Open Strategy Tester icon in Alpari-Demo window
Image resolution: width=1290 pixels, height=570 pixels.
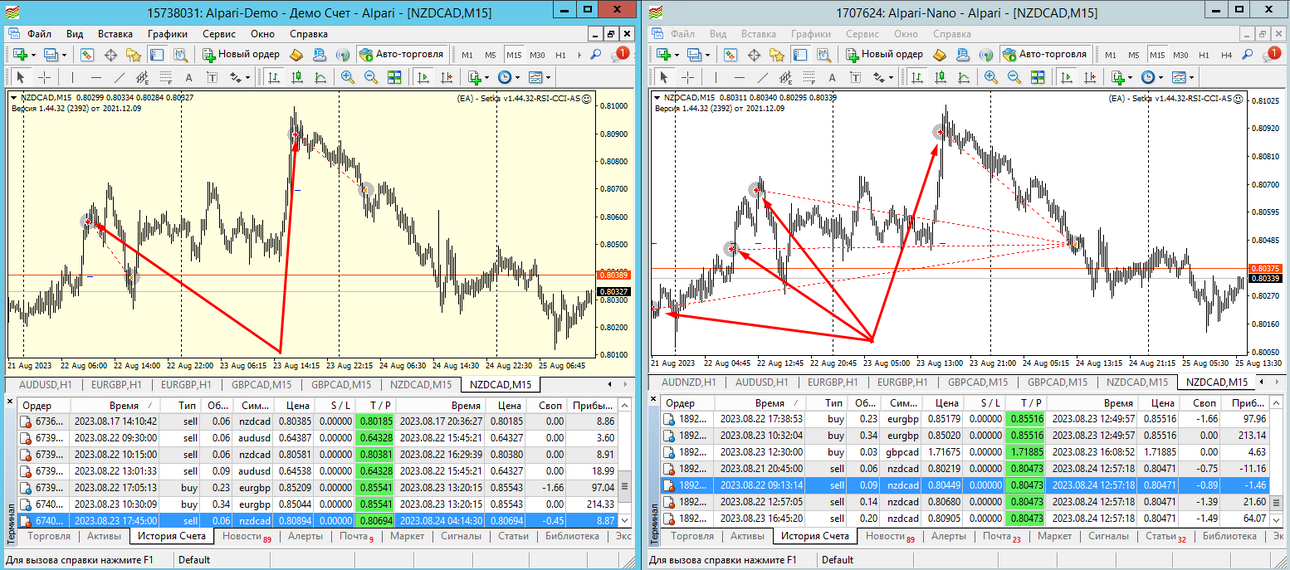point(180,54)
